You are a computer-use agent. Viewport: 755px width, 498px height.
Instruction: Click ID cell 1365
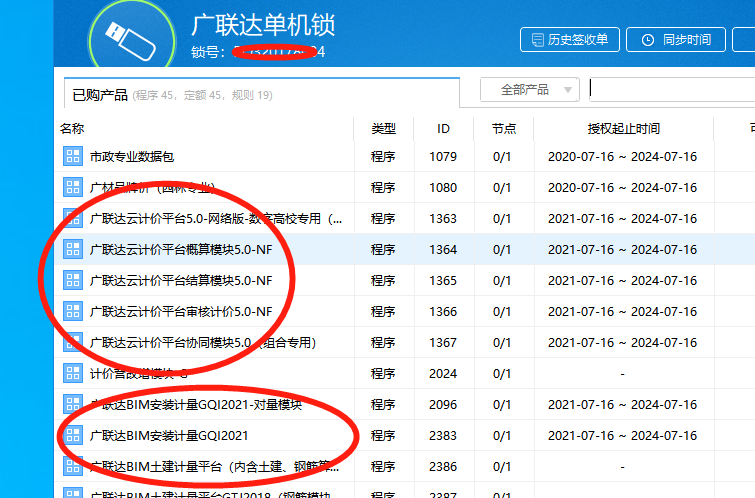pos(443,280)
